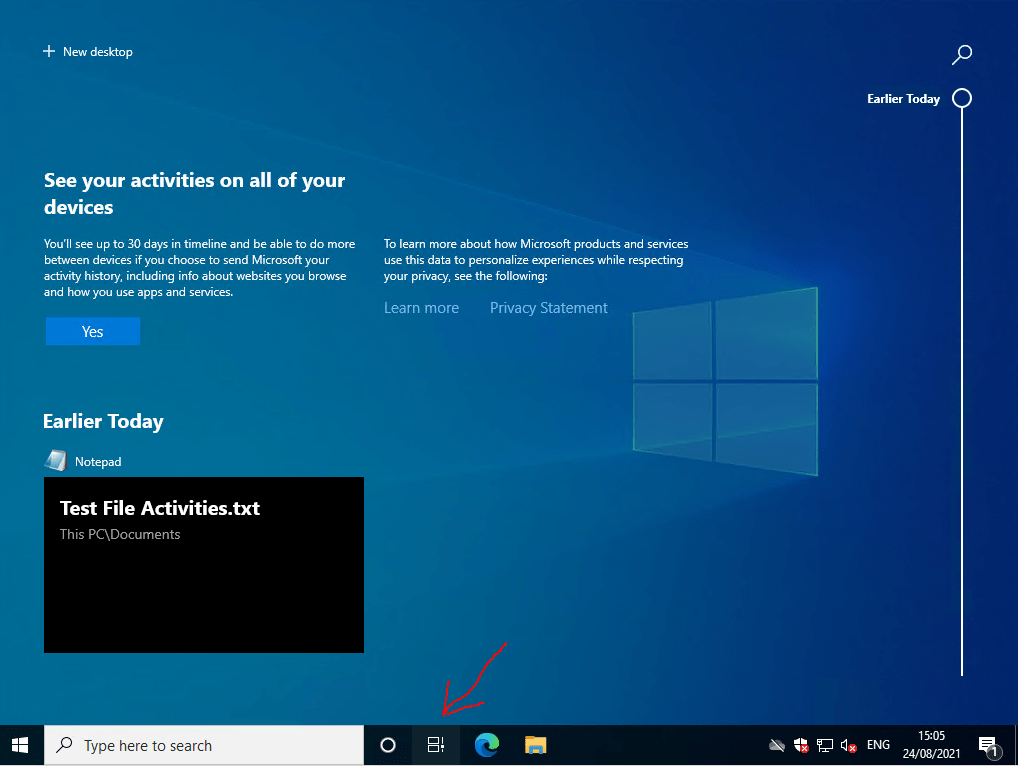Open the Learn more link
The width and height of the screenshot is (1018, 766).
(x=421, y=308)
